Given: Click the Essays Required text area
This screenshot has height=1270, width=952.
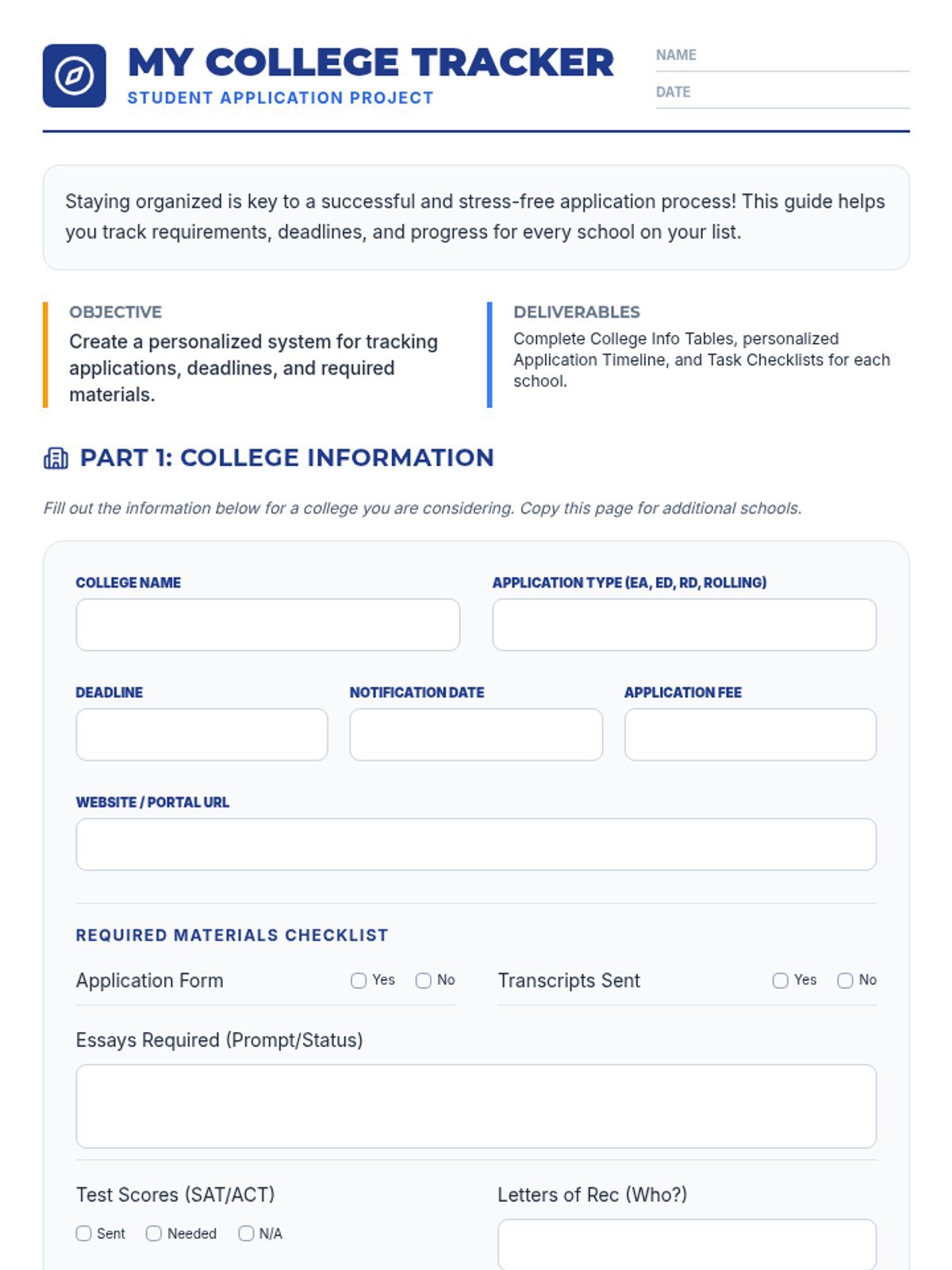Looking at the screenshot, I should point(476,1106).
